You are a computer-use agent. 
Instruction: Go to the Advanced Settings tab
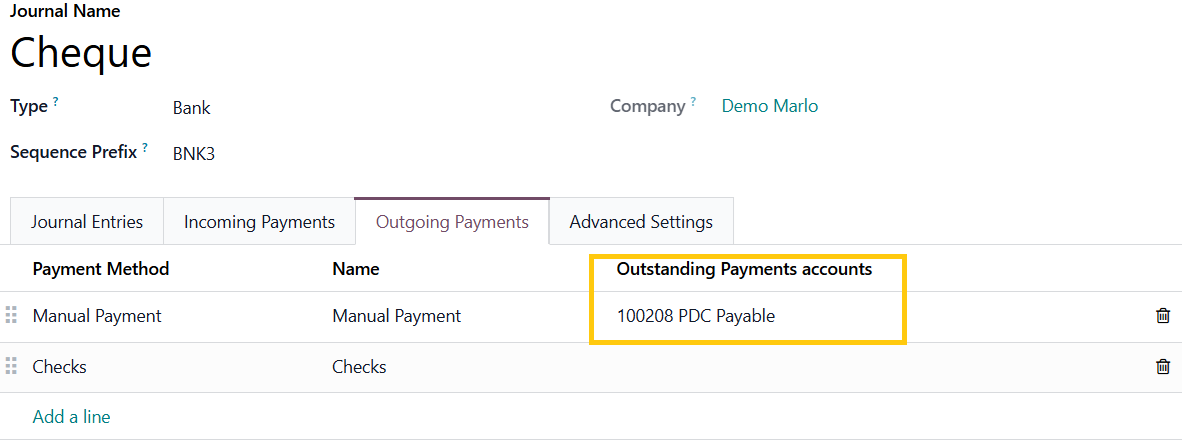641,222
